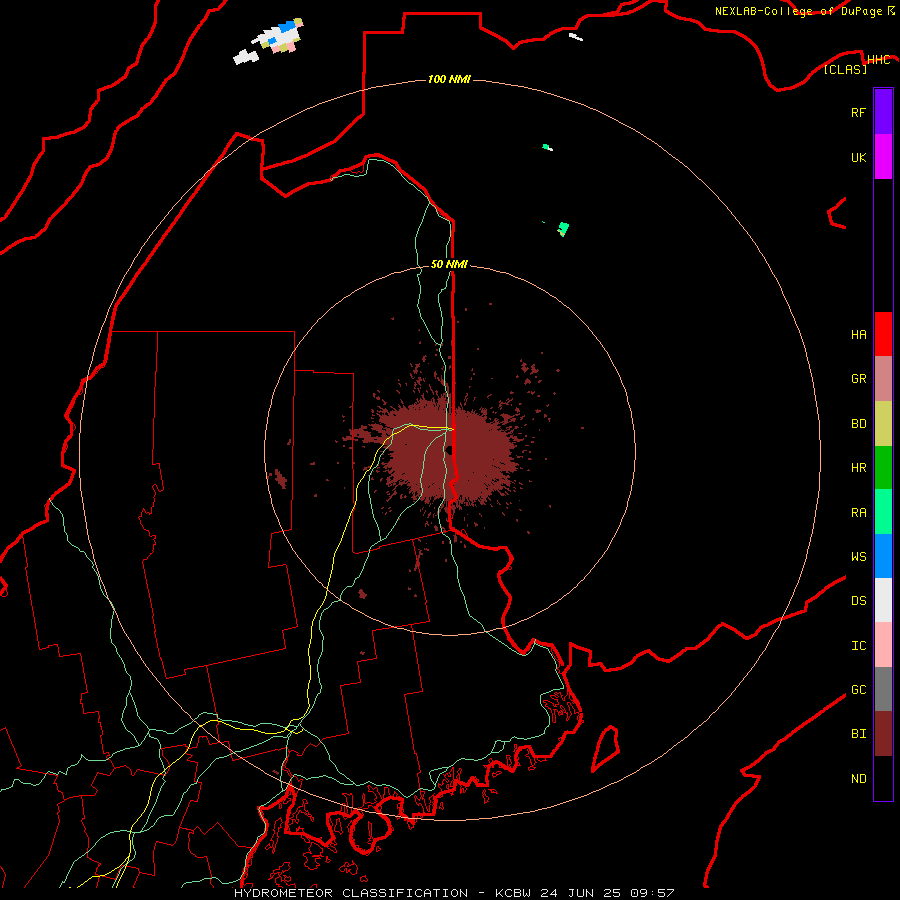Screen dimensions: 900x900
Task: Click the [CLAS] units label
Action: [x=845, y=69]
